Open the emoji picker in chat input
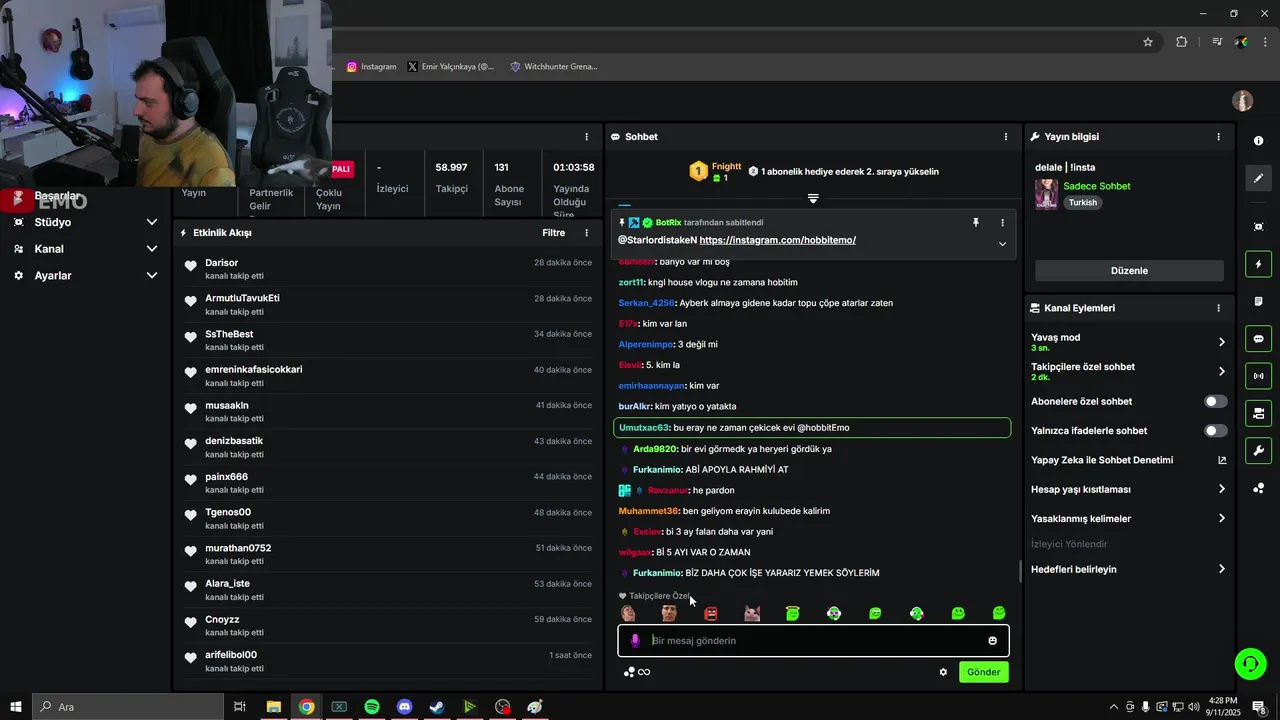Screen dimensions: 1280x720 point(992,641)
